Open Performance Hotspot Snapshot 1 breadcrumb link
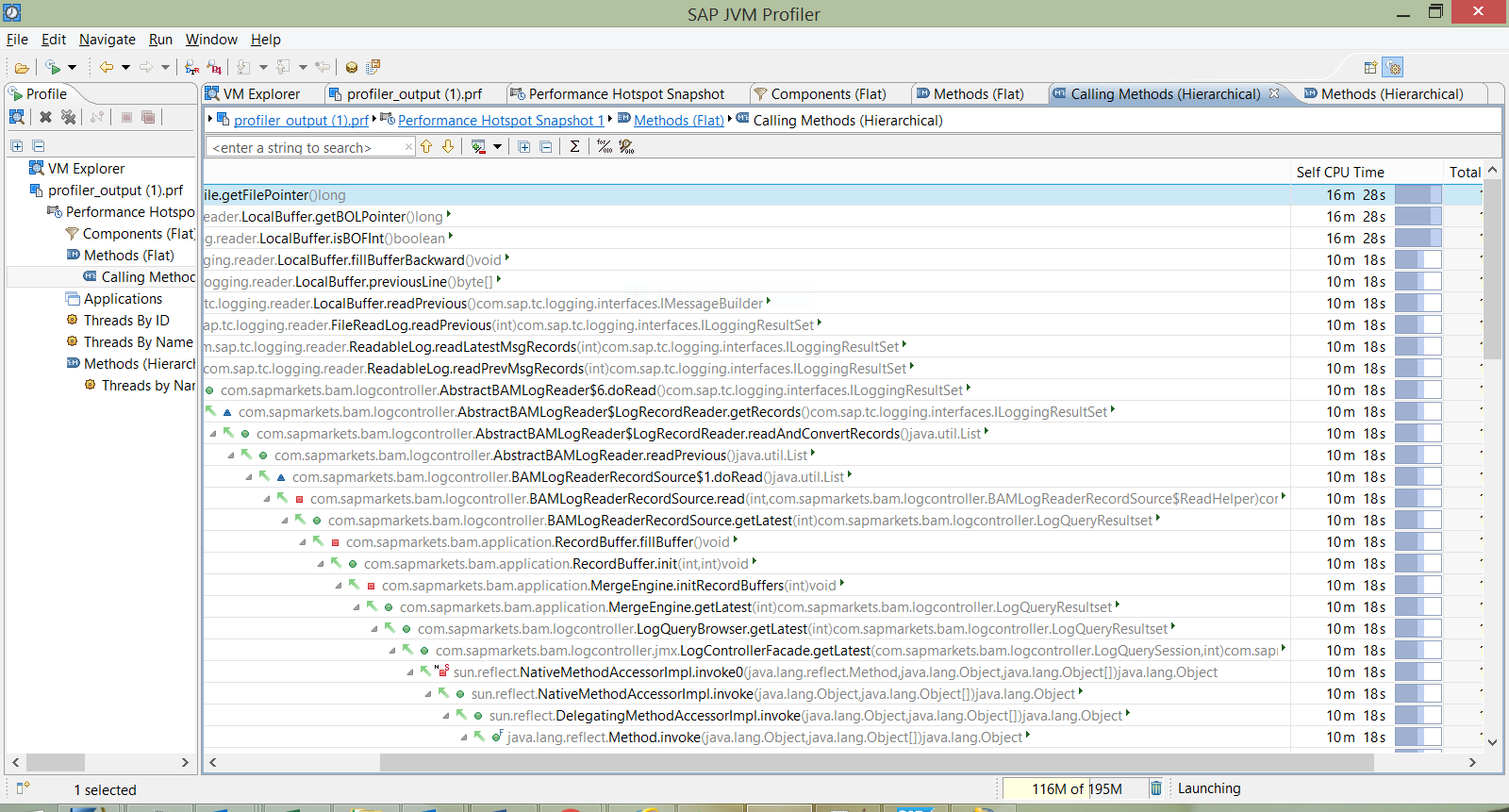Screen dimensions: 1509x812 (x=501, y=121)
